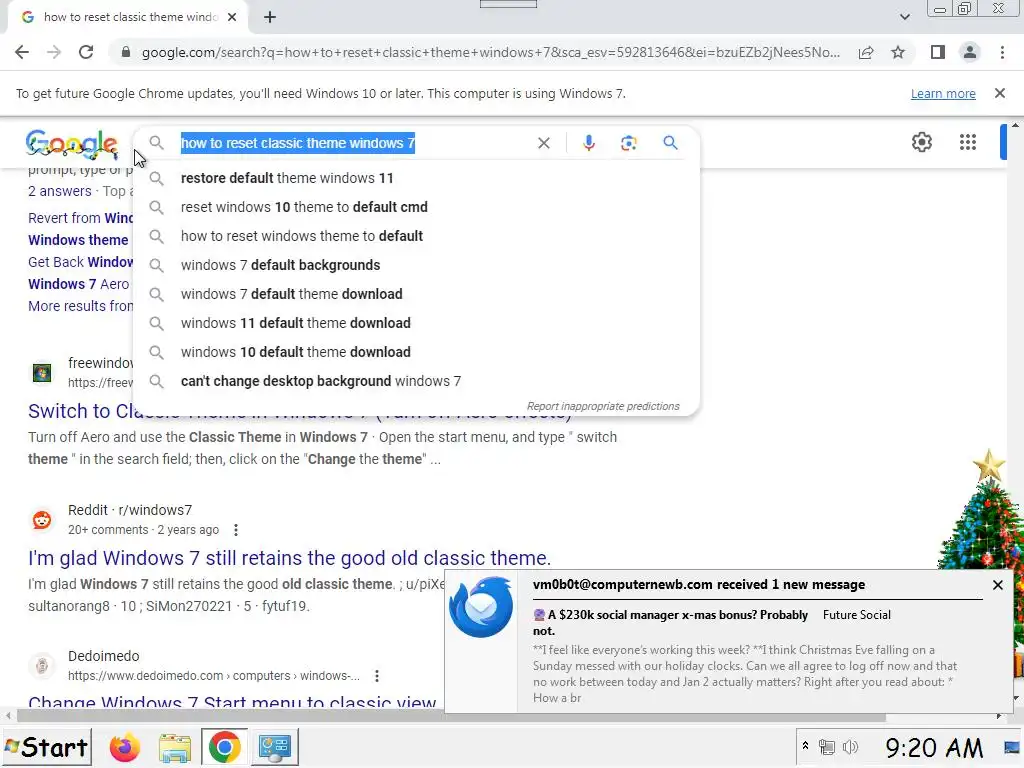Pick 'windows 7 default theme download' suggestion
1024x768 pixels.
click(x=417, y=294)
